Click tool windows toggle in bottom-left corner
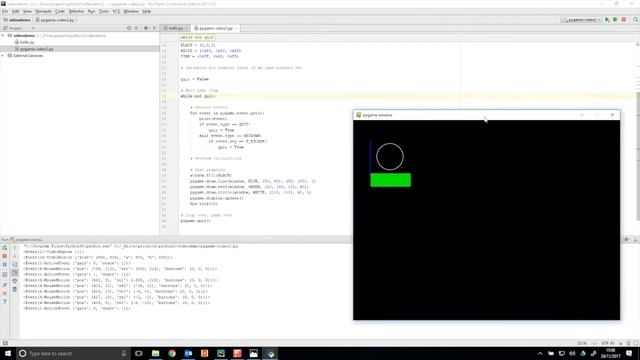This screenshot has width=640, height=360. coord(5,343)
